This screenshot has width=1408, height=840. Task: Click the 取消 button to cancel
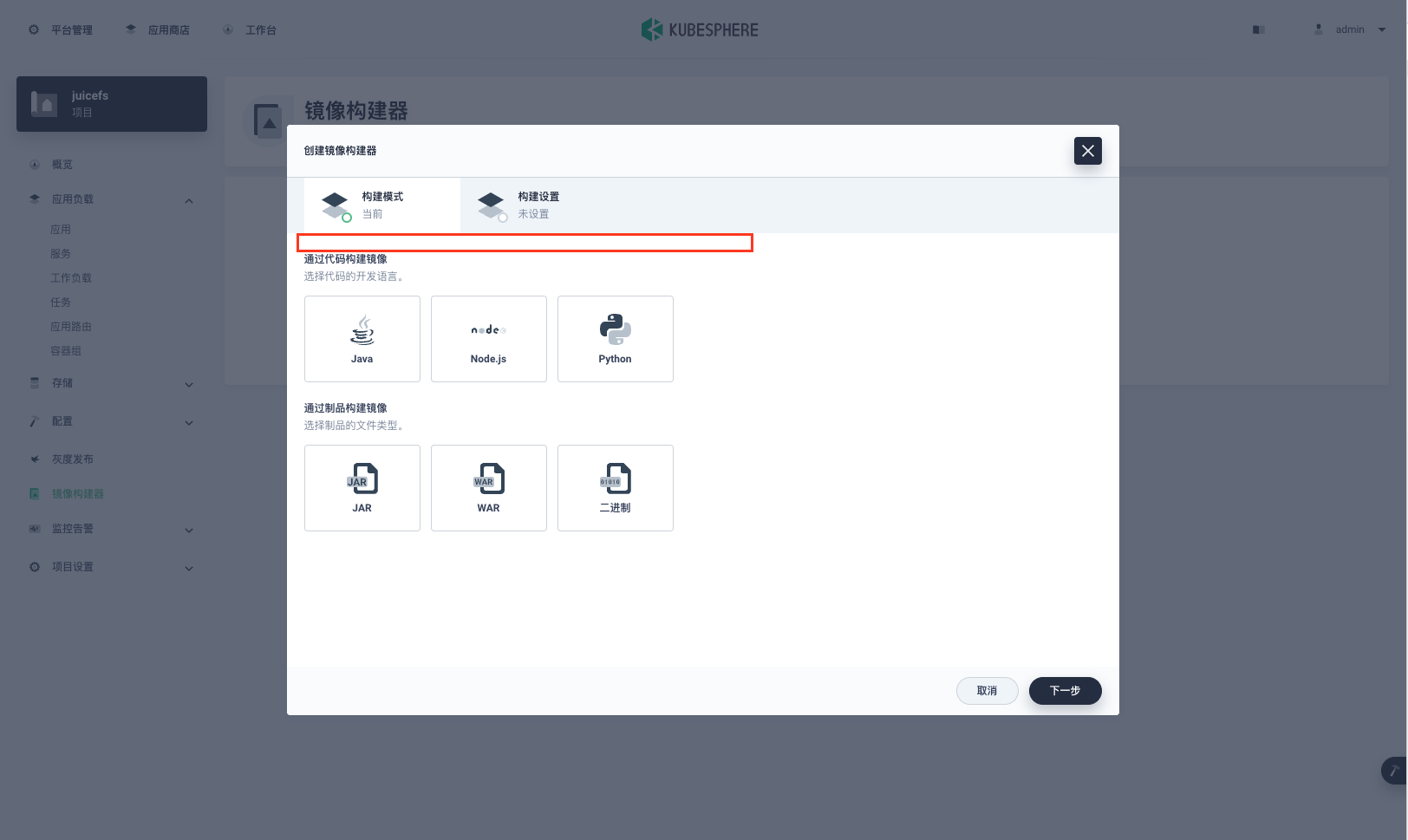click(987, 691)
